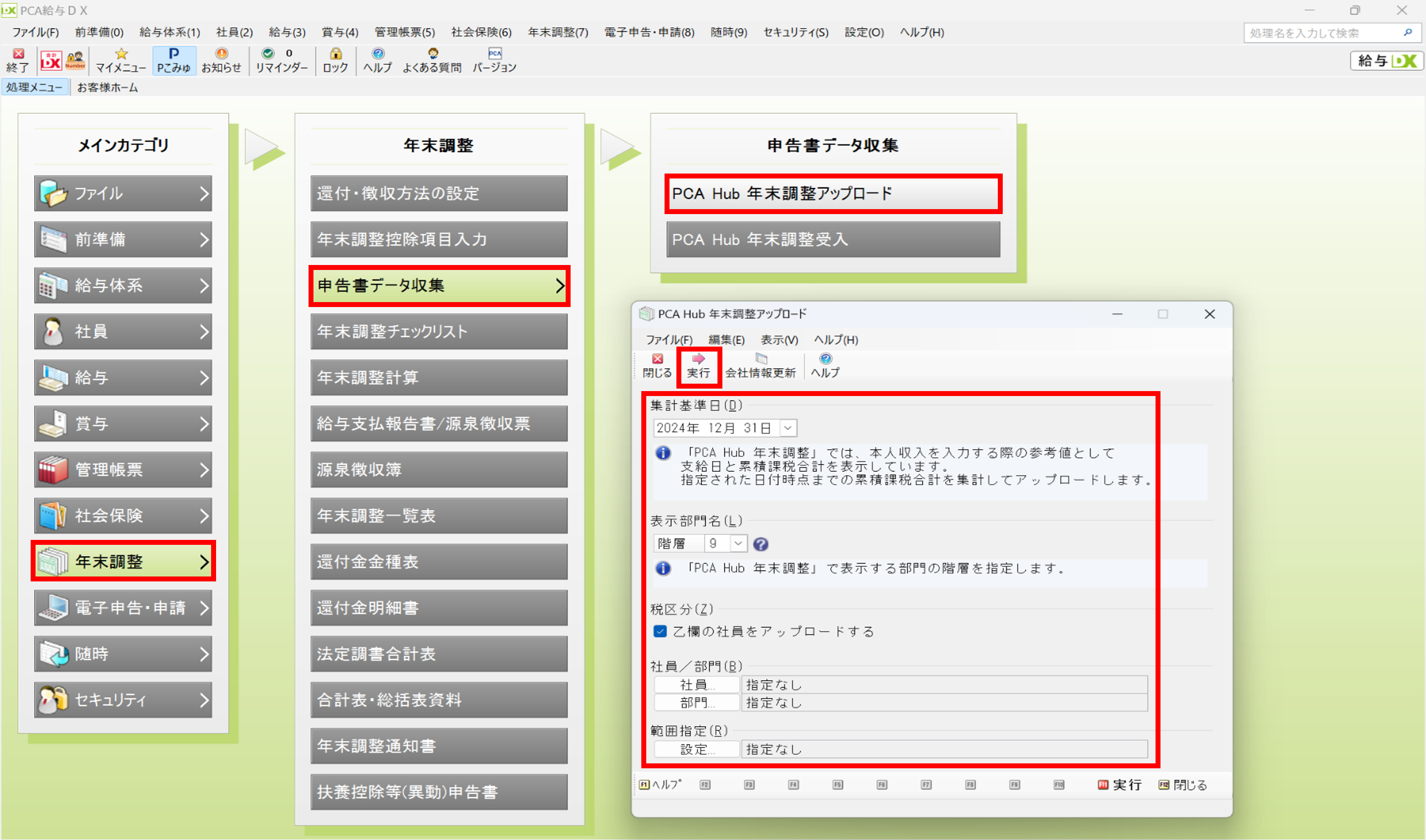1426x840 pixels.
Task: Expand セキュリティ category
Action: click(x=123, y=700)
